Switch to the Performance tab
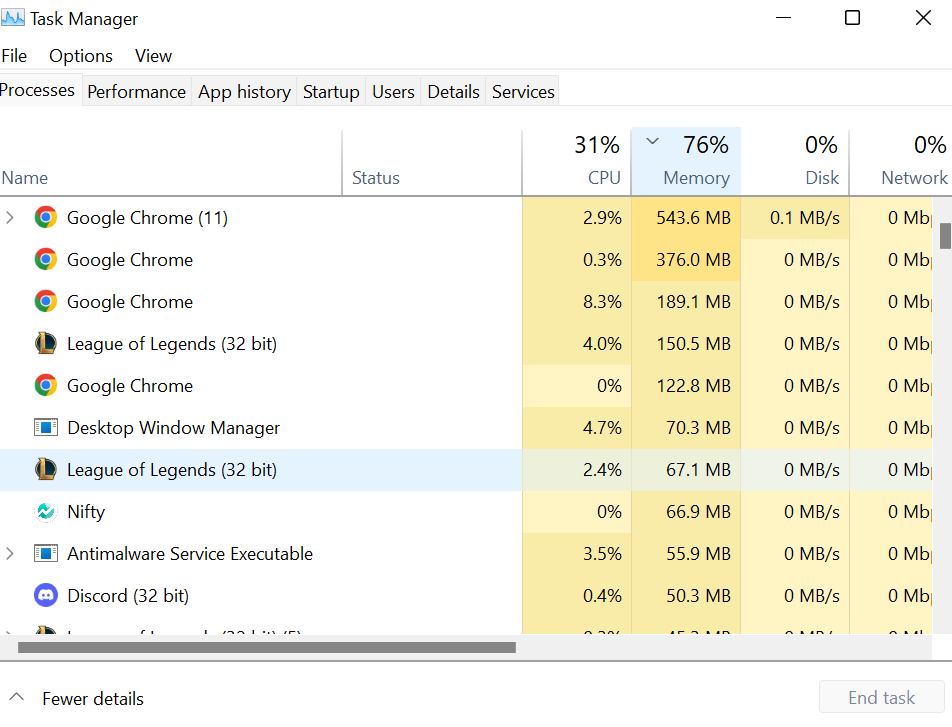Image resolution: width=952 pixels, height=727 pixels. (x=136, y=92)
